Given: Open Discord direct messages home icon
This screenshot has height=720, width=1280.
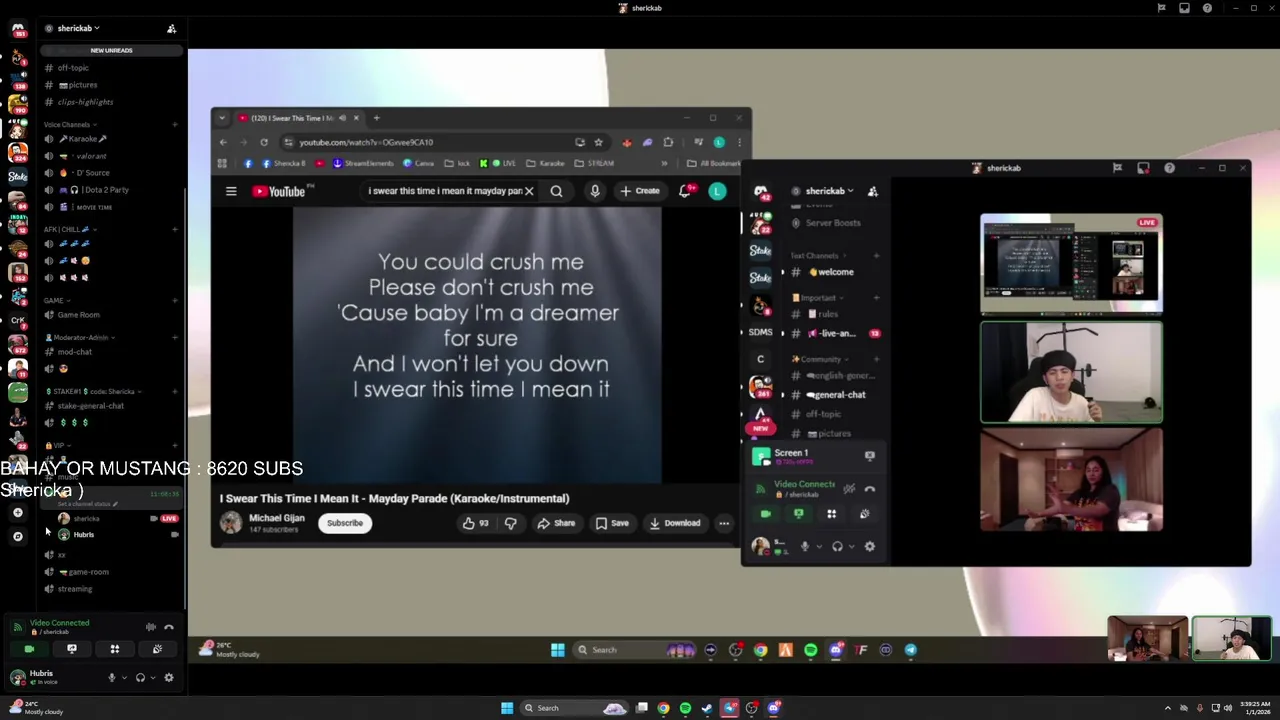Looking at the screenshot, I should click(x=18, y=30).
